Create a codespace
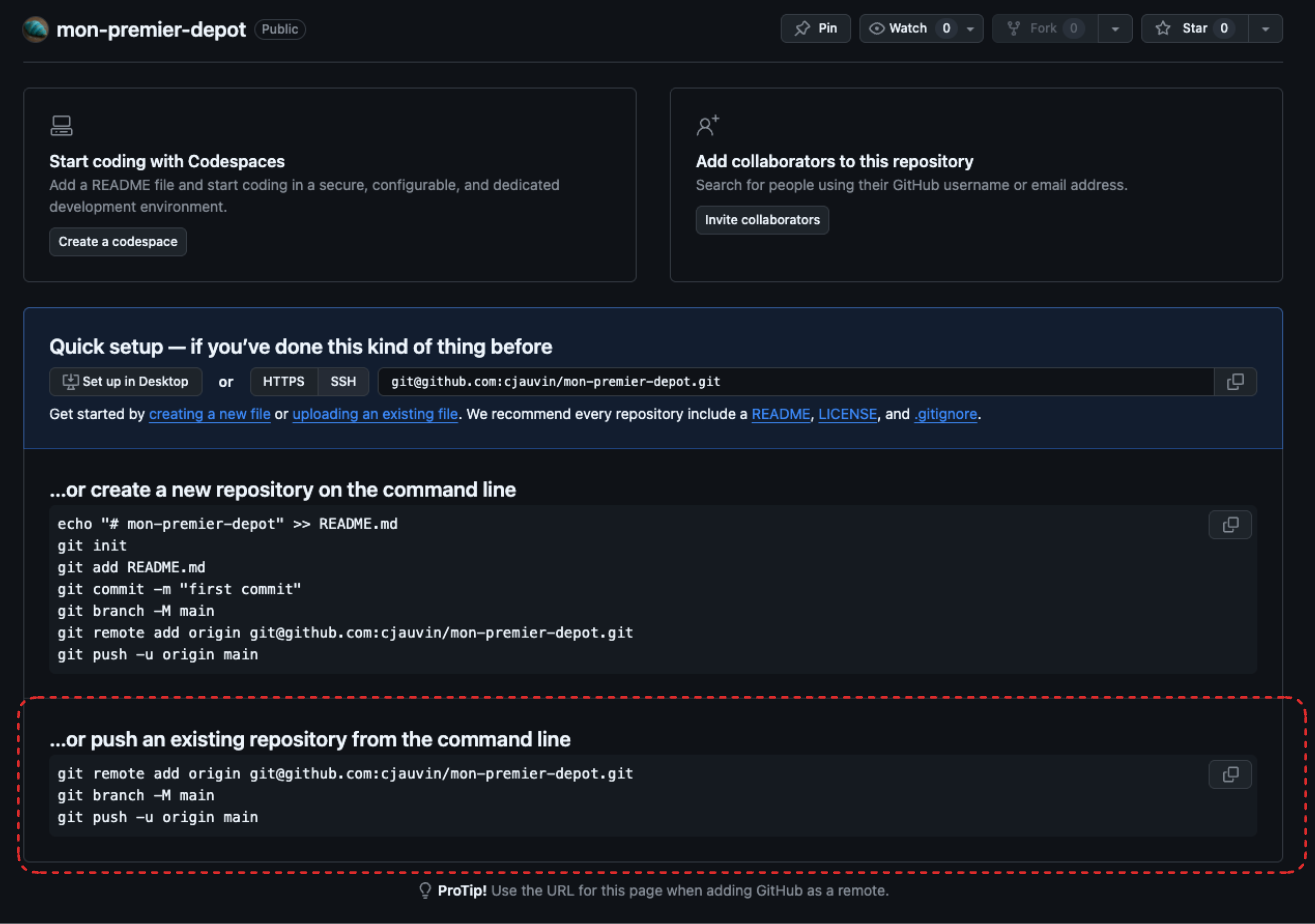 coord(118,242)
